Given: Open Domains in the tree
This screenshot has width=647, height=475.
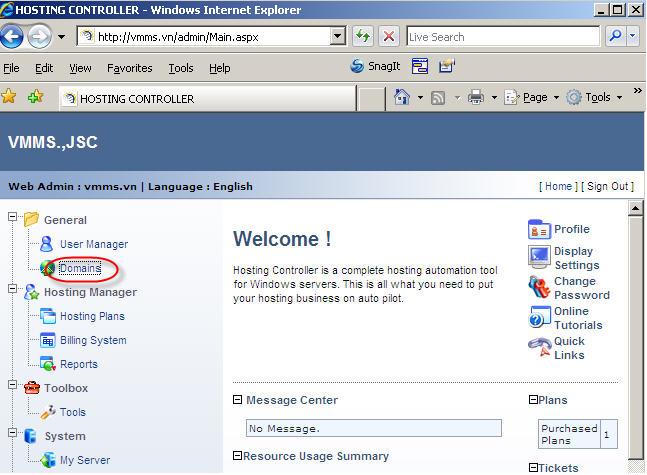Looking at the screenshot, I should [80, 269].
